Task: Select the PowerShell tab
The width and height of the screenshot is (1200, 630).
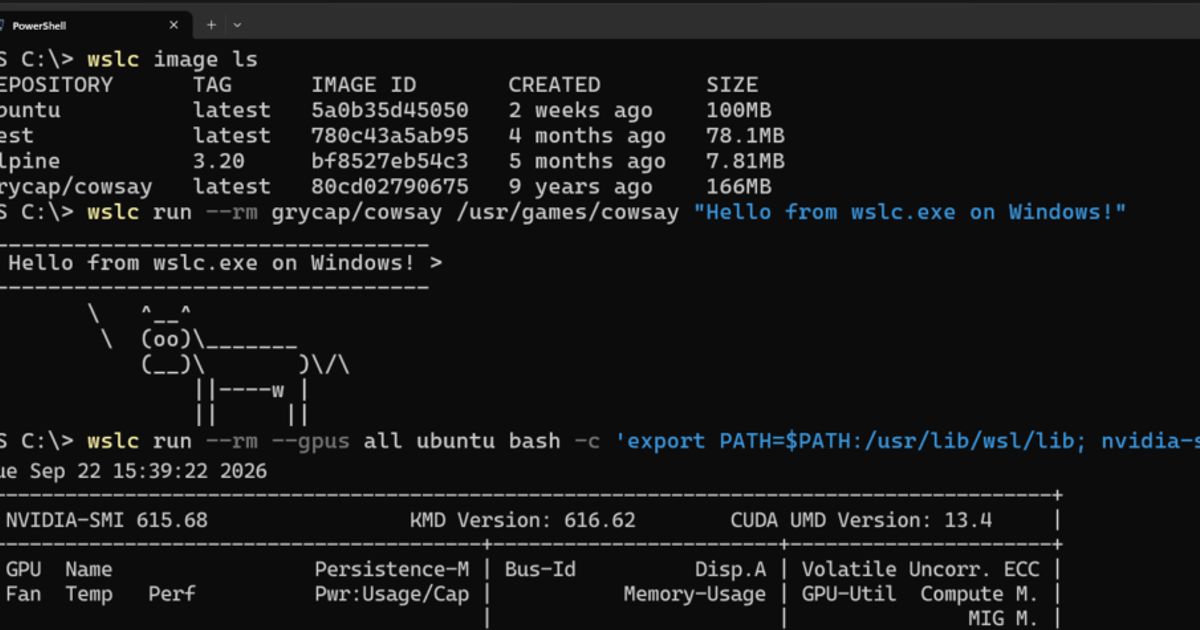Action: [x=95, y=25]
